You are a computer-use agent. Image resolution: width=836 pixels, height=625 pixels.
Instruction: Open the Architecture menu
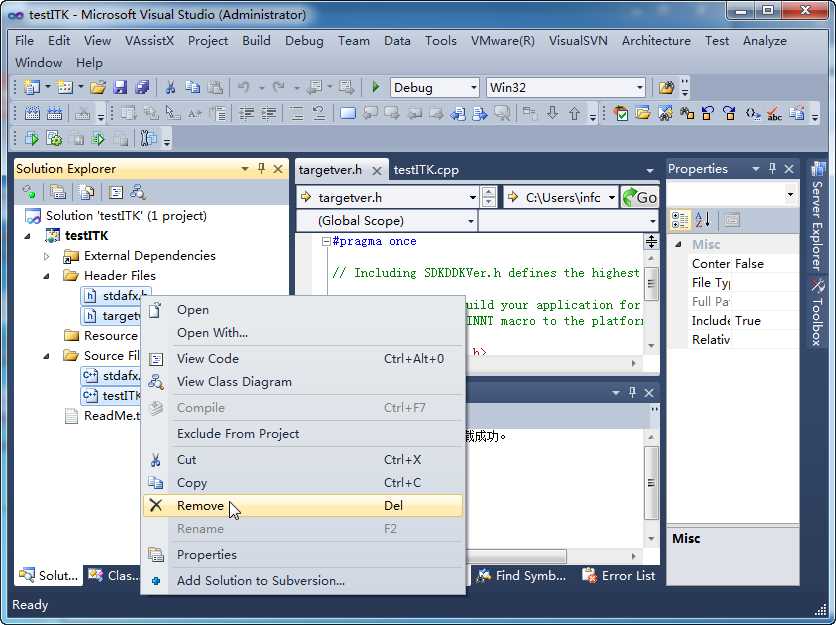click(x=656, y=41)
